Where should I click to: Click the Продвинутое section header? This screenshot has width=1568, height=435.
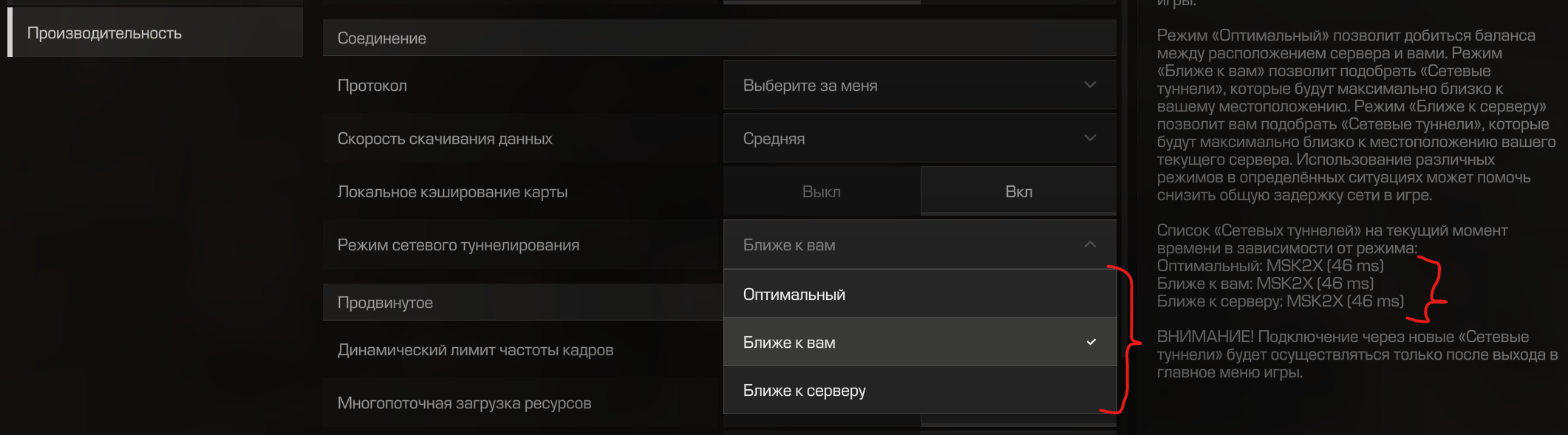coord(523,303)
